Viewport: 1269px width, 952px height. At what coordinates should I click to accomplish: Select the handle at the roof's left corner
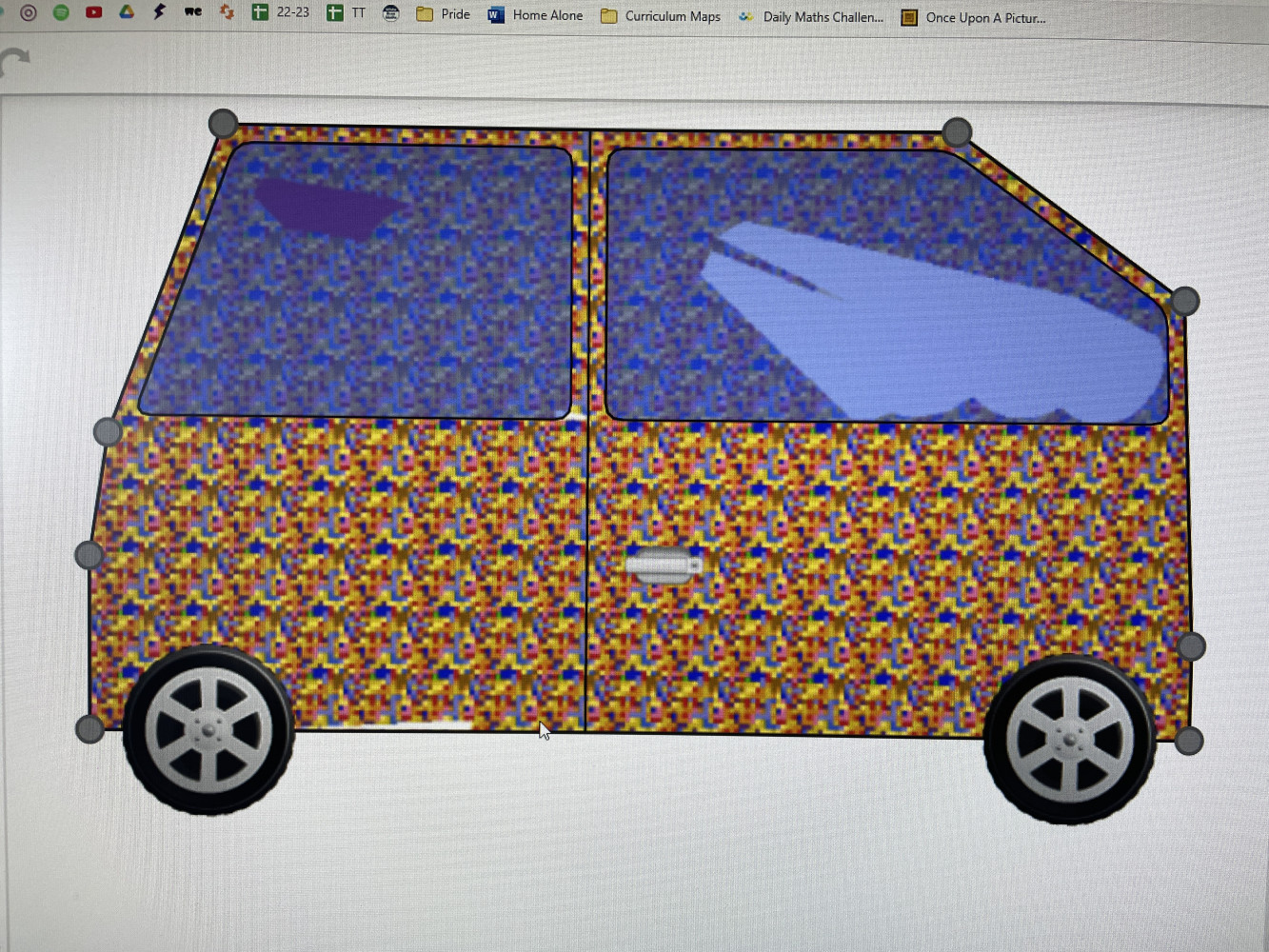(223, 123)
